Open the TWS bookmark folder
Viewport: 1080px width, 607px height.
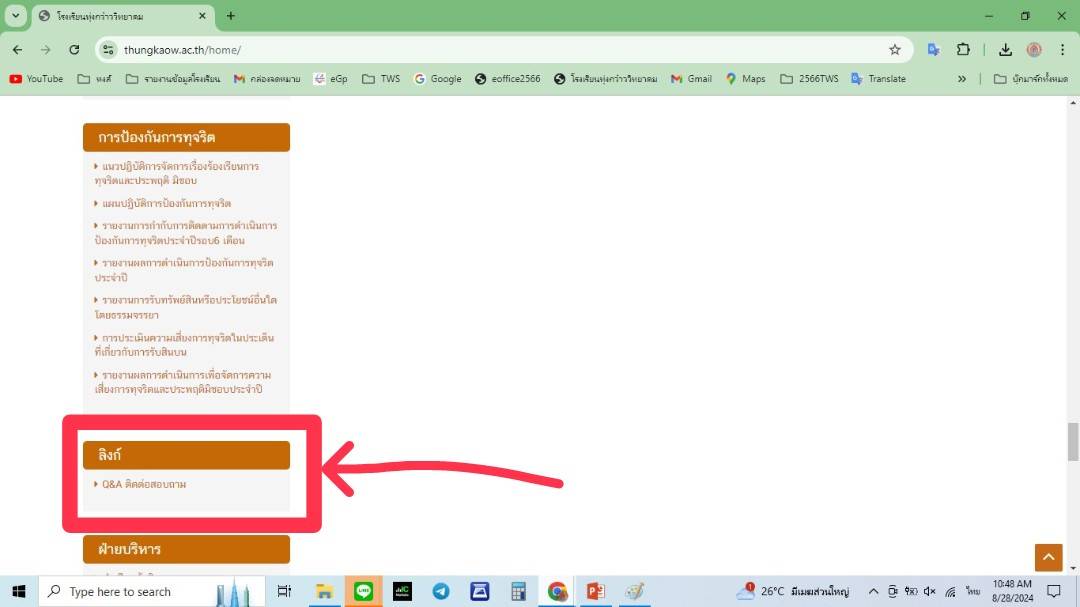click(x=380, y=78)
